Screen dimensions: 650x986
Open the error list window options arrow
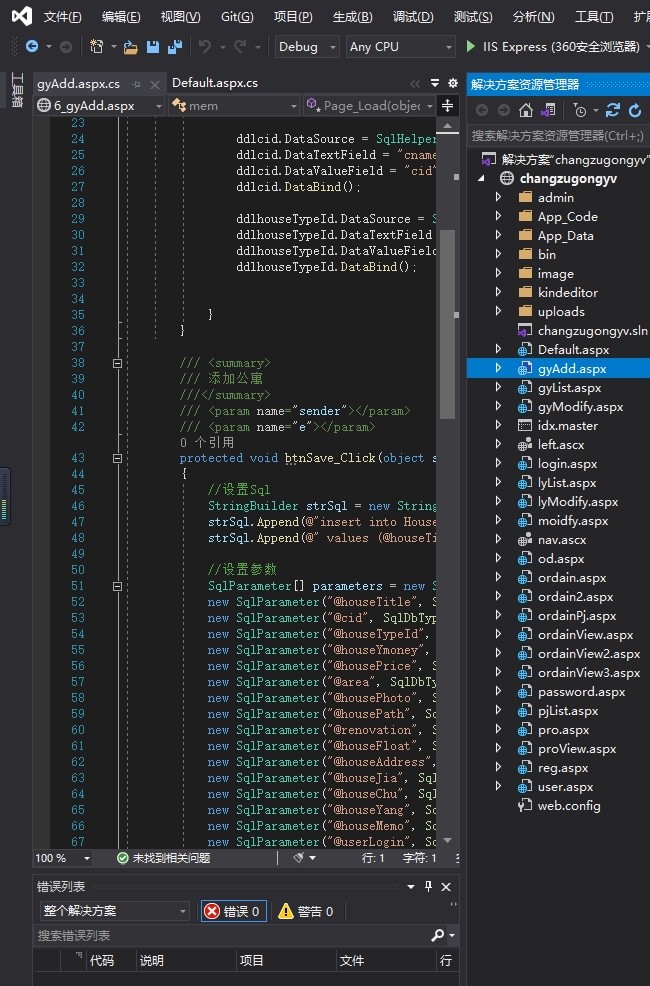pyautogui.click(x=410, y=887)
